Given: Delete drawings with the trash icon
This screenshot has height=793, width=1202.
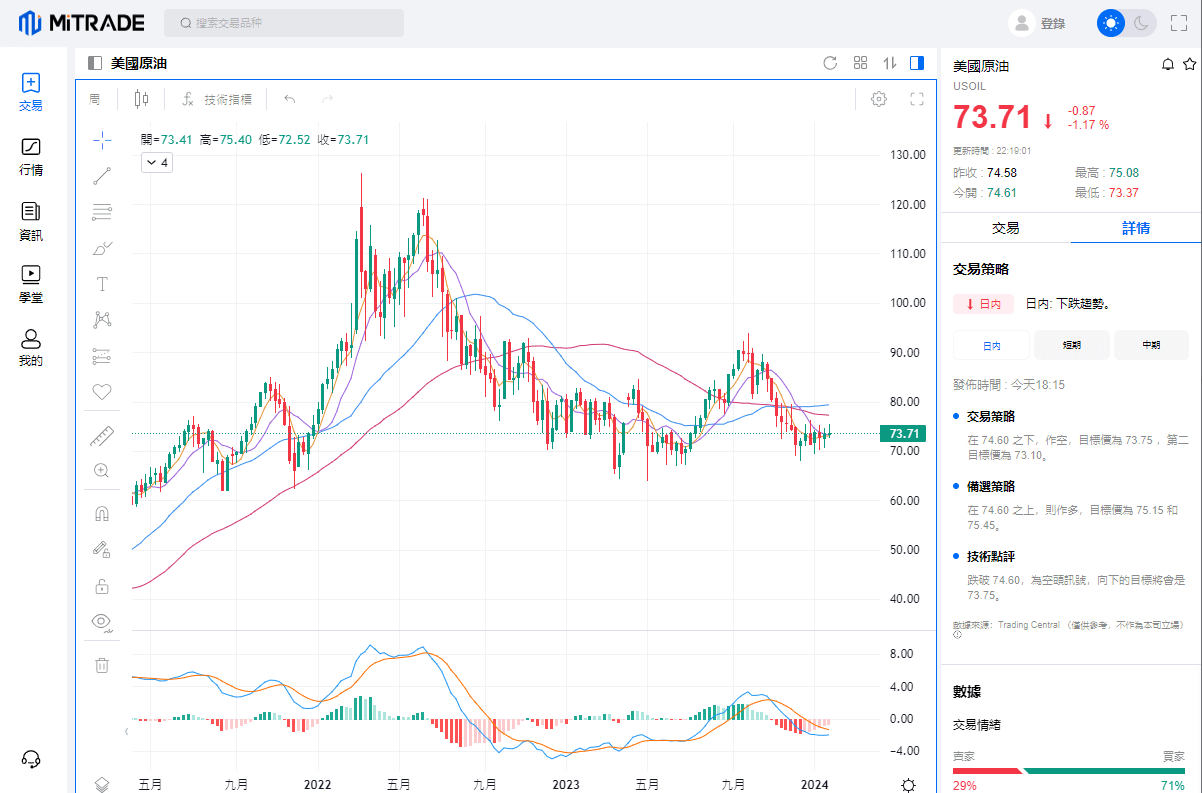Looking at the screenshot, I should (101, 665).
